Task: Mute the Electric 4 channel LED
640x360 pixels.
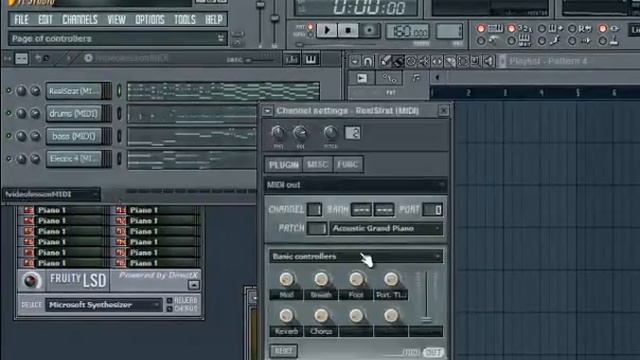Action: 9,159
